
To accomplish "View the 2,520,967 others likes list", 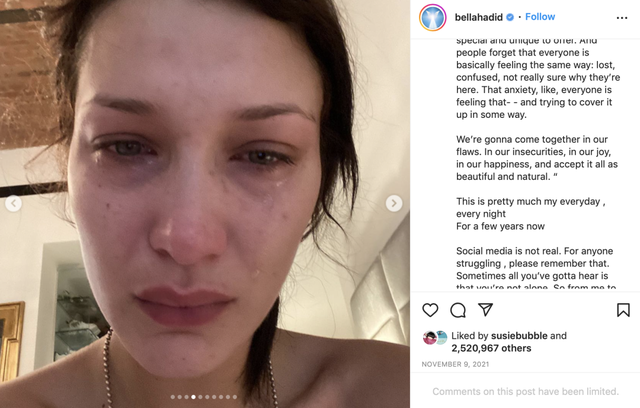I will [491, 348].
